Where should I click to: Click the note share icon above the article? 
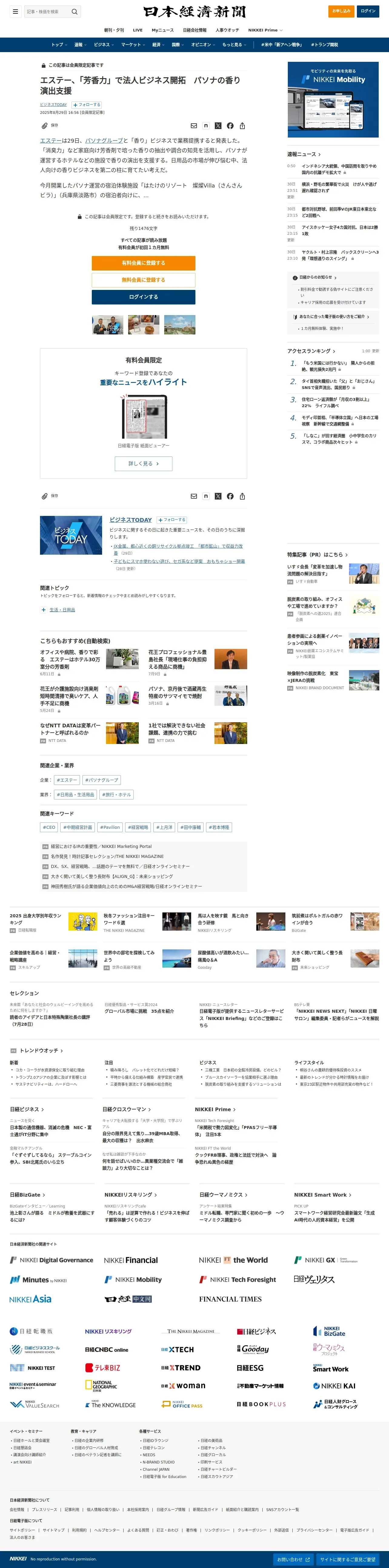tap(206, 126)
